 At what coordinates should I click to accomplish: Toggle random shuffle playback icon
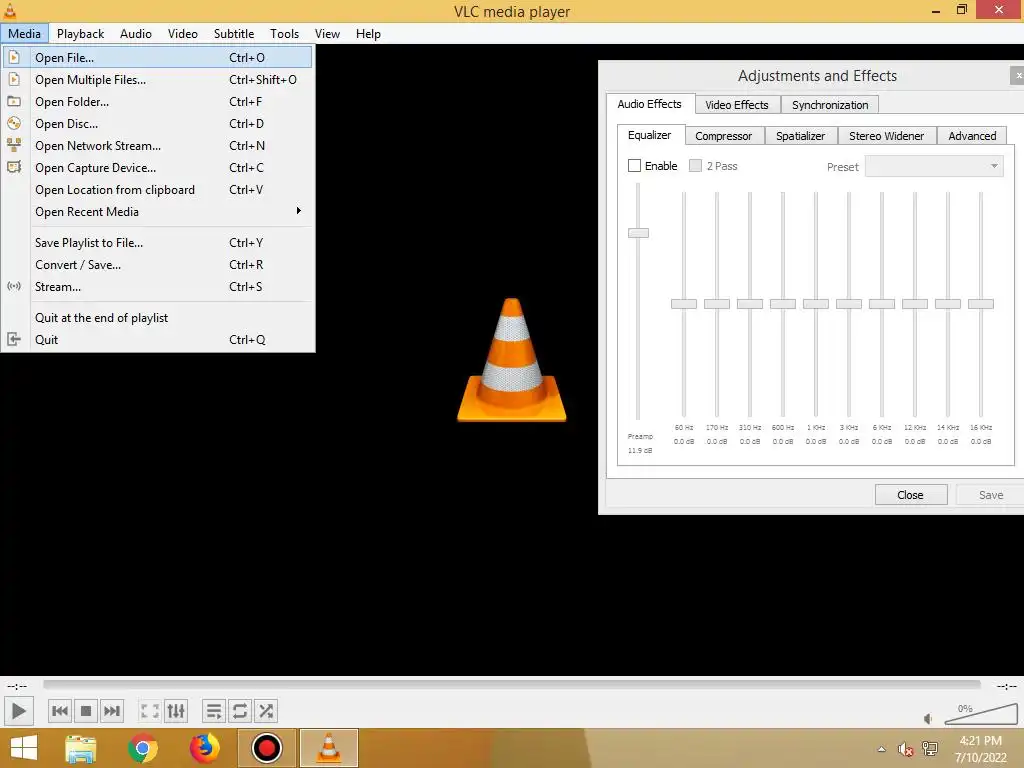pos(266,711)
